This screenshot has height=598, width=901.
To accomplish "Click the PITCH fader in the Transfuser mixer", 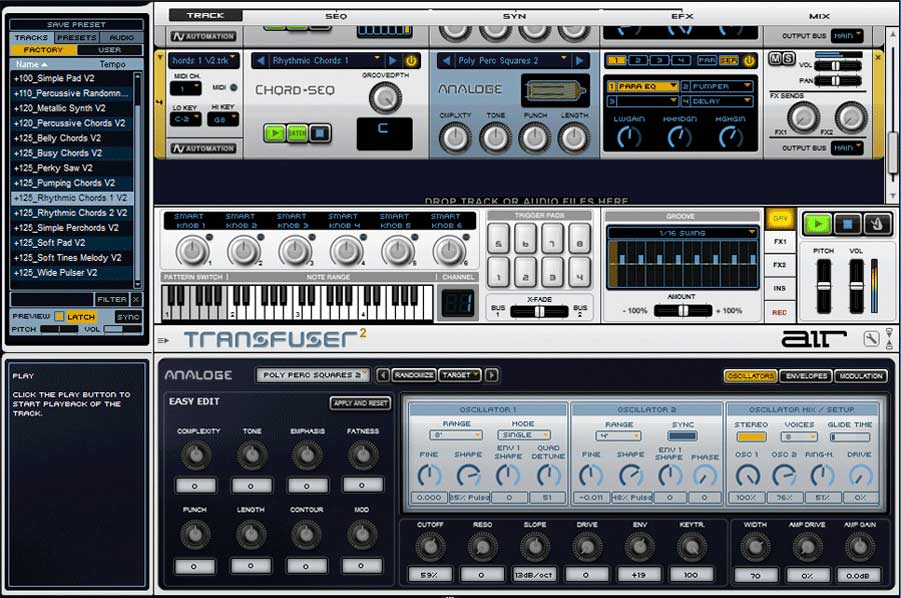I will tap(824, 285).
